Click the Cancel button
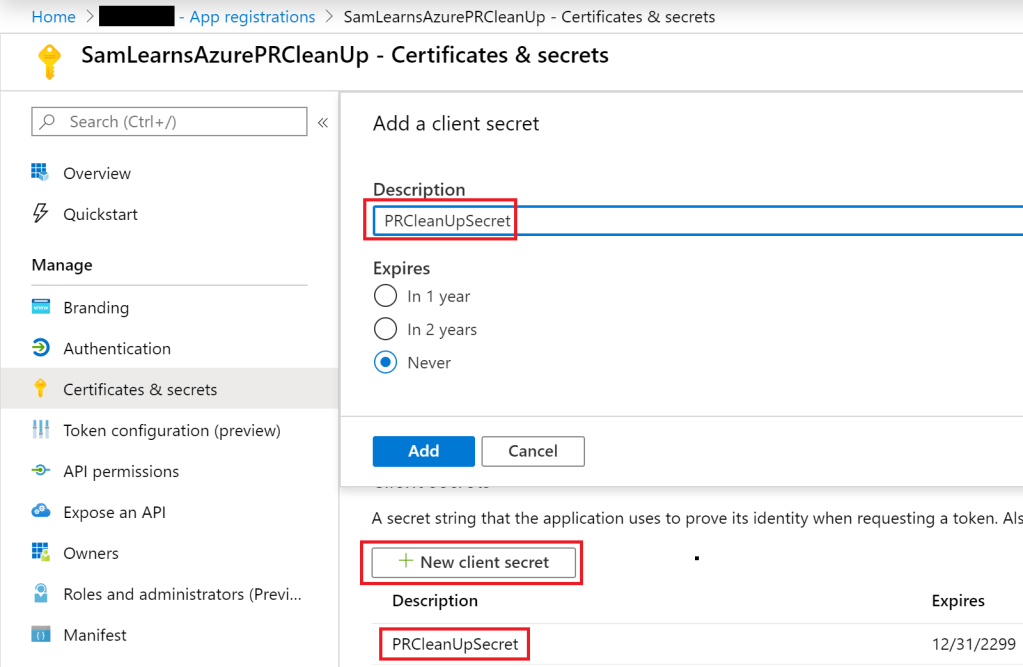Image resolution: width=1023 pixels, height=667 pixels. (533, 451)
